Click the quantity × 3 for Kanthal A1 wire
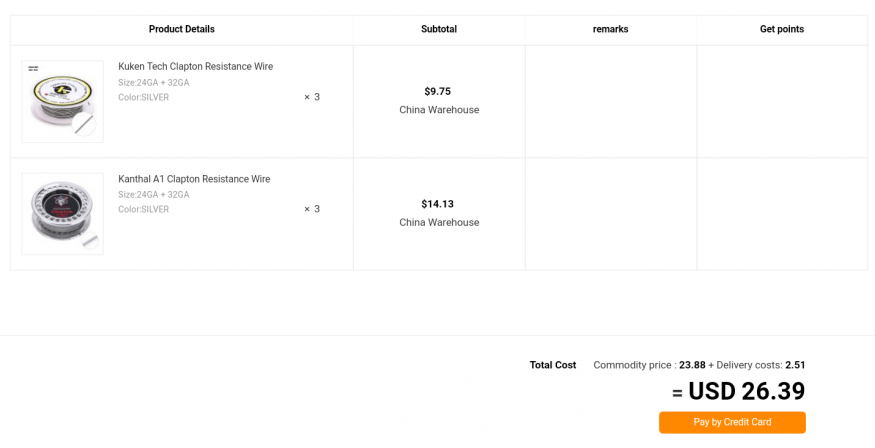The width and height of the screenshot is (875, 448). coord(312,209)
